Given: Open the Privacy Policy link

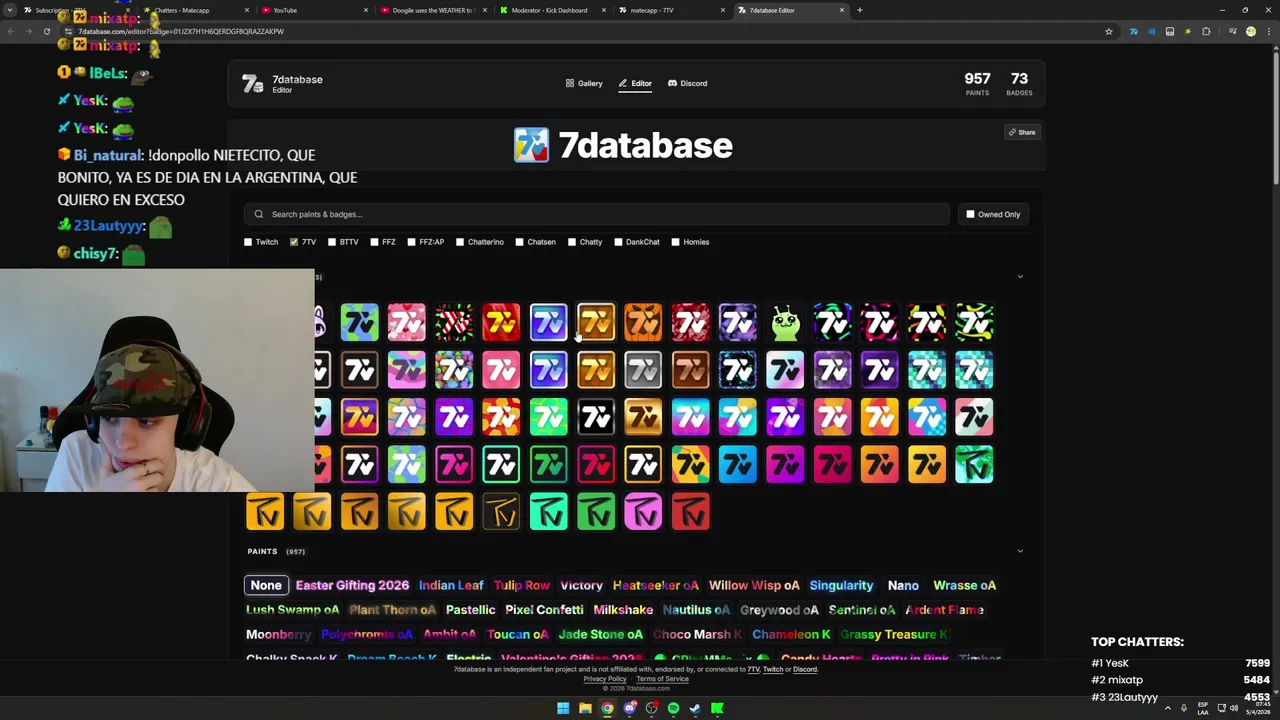Looking at the screenshot, I should tap(605, 679).
